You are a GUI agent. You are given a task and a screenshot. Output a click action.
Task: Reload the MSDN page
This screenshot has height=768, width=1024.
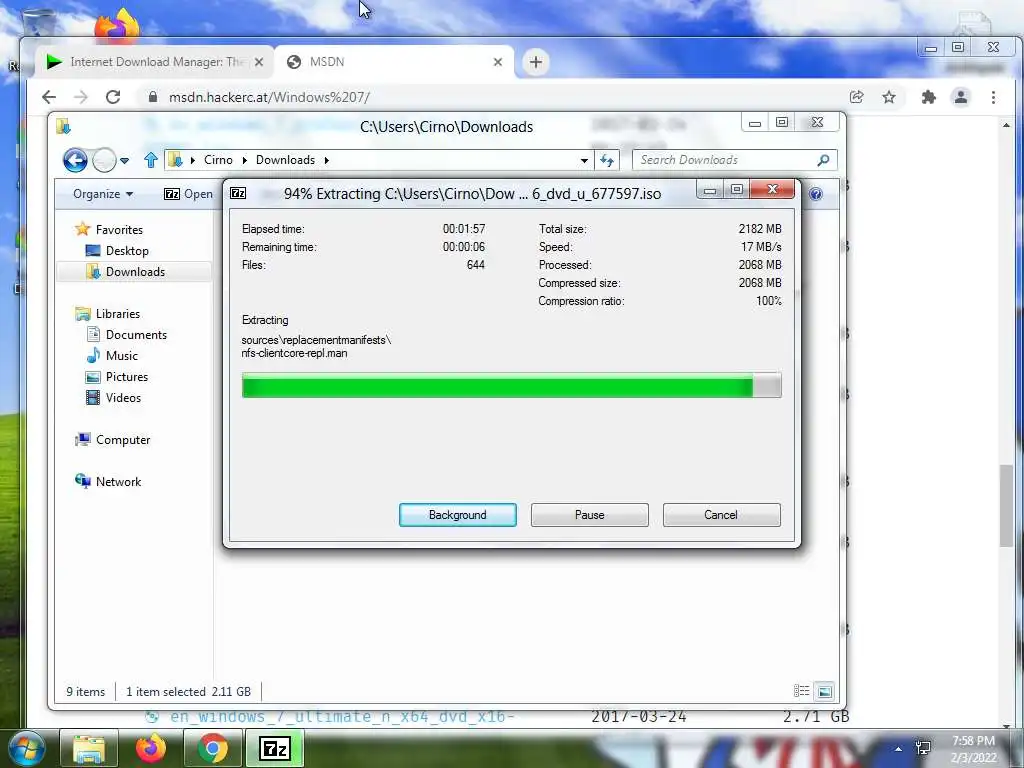[113, 97]
